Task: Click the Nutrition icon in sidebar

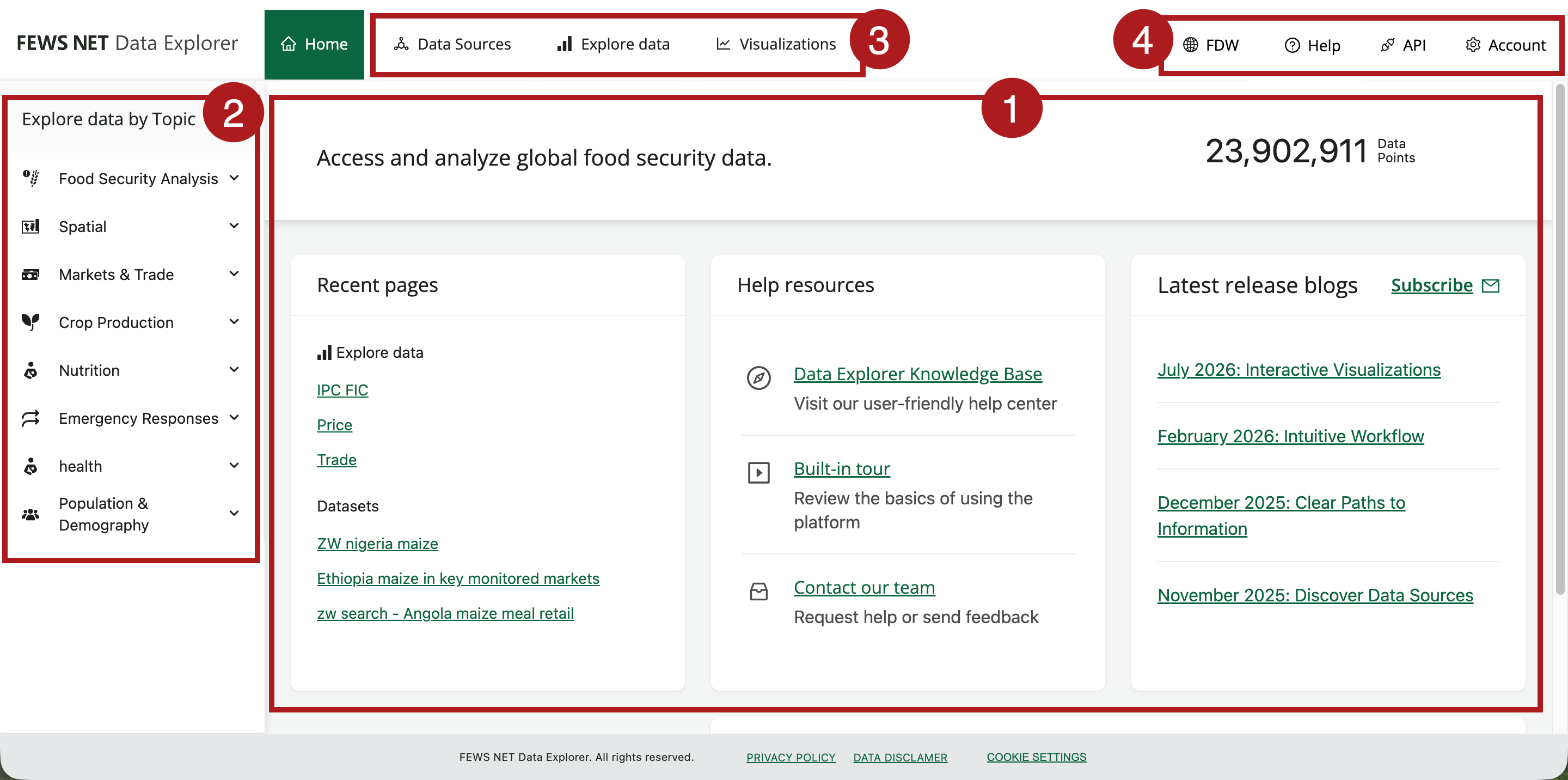Action: (30, 370)
